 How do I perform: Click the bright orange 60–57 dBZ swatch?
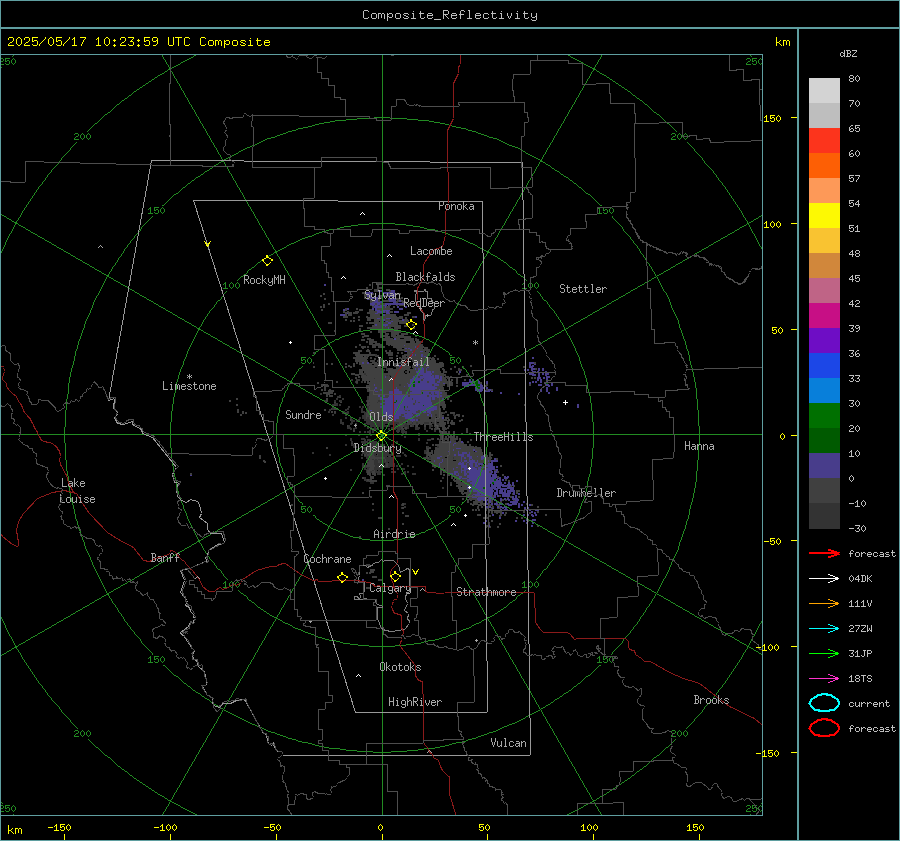coord(824,166)
